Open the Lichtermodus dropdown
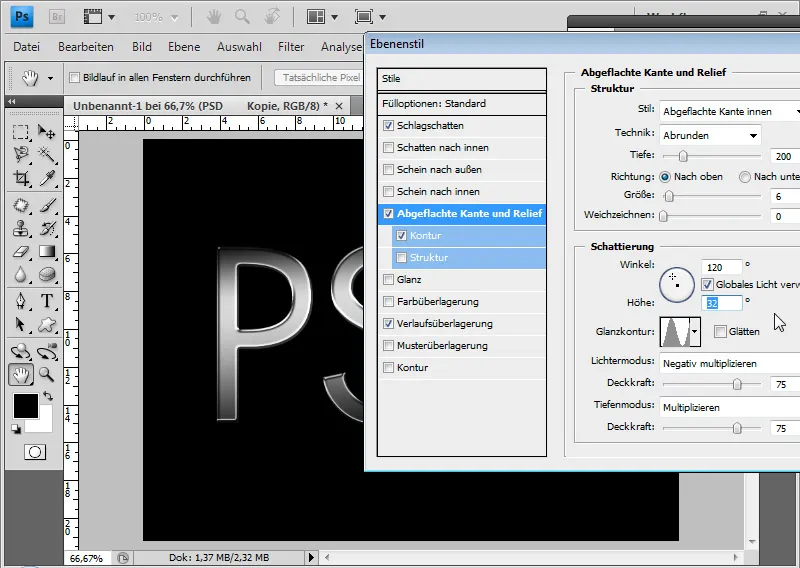 730,363
